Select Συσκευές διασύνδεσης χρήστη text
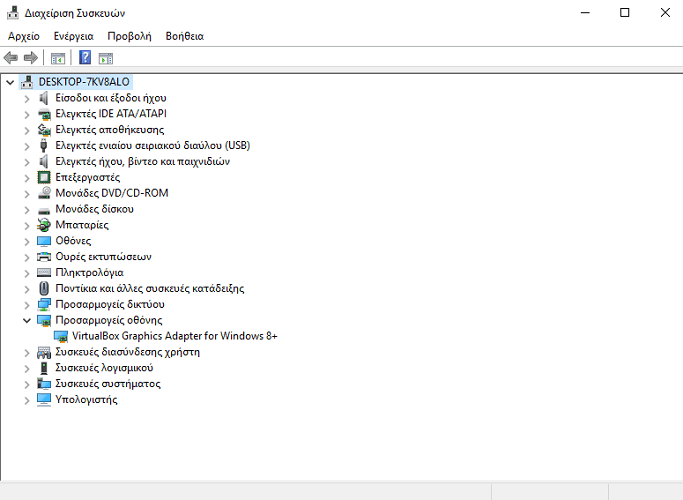This screenshot has width=683, height=500. [x=128, y=352]
